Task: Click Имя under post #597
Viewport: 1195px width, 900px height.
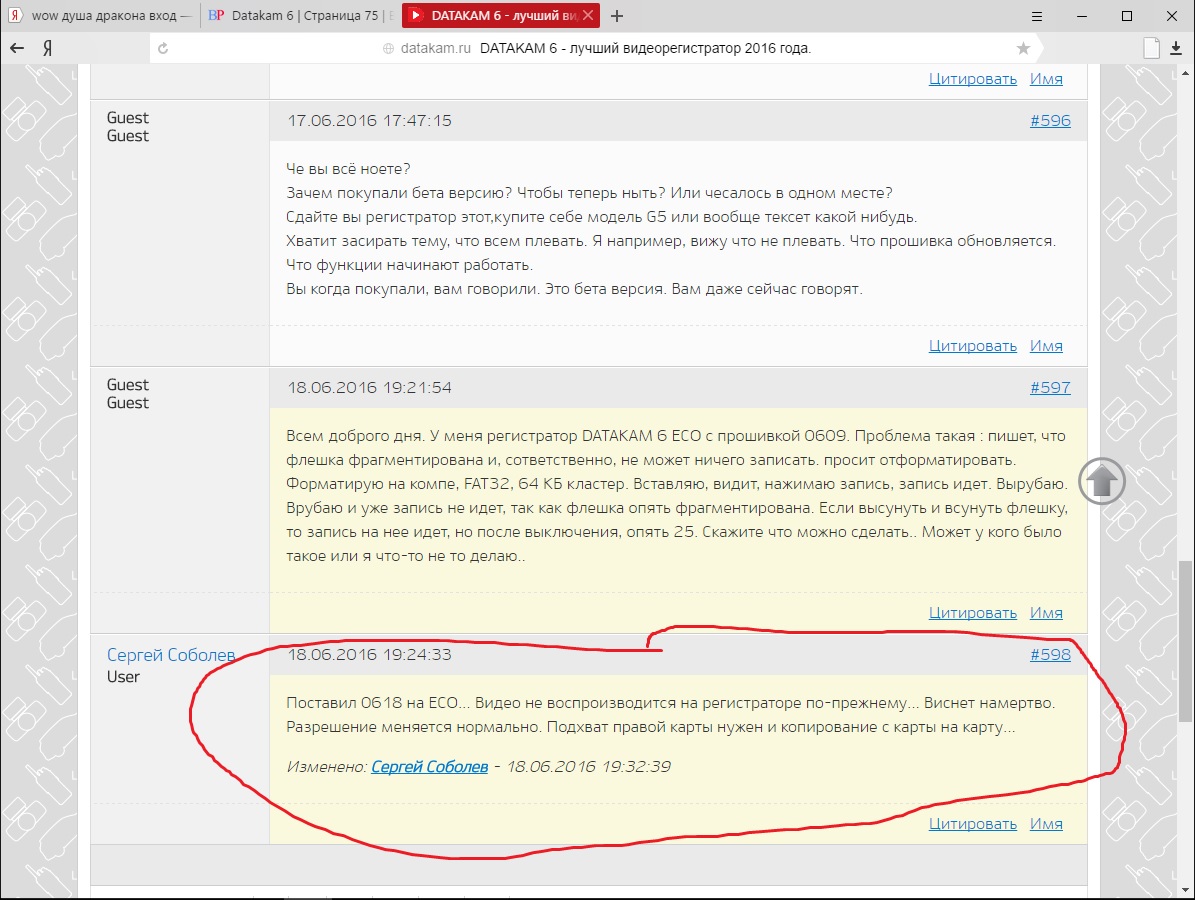Action: point(1046,613)
